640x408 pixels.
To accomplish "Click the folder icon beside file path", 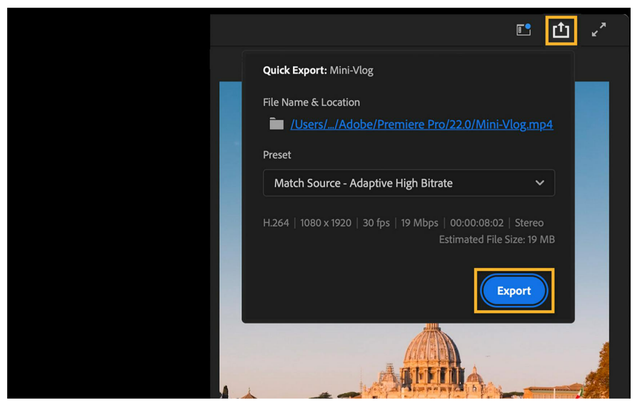I will click(x=276, y=124).
